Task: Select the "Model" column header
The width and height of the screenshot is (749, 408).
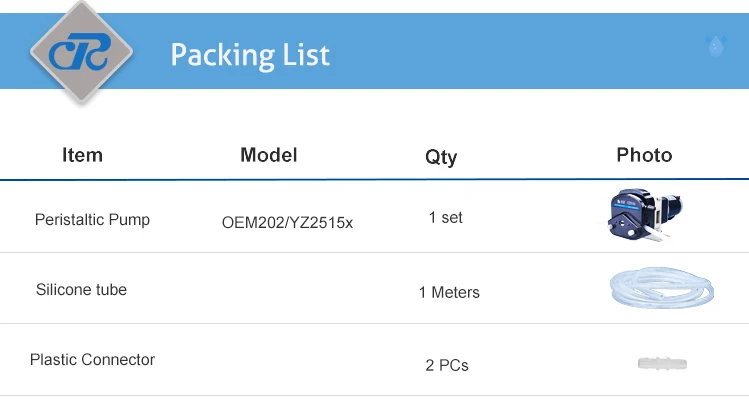Action: click(x=268, y=155)
